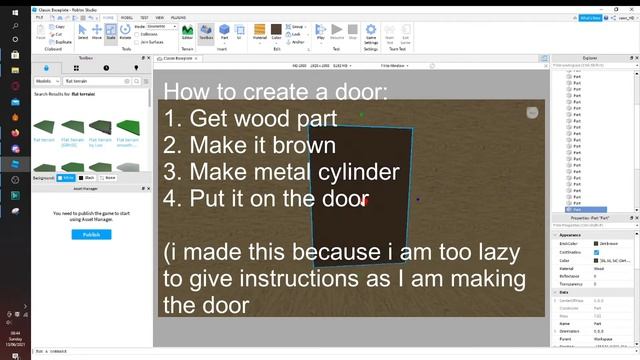This screenshot has width=640, height=360.
Task: Click the Material property value Wood
Action: click(x=599, y=269)
